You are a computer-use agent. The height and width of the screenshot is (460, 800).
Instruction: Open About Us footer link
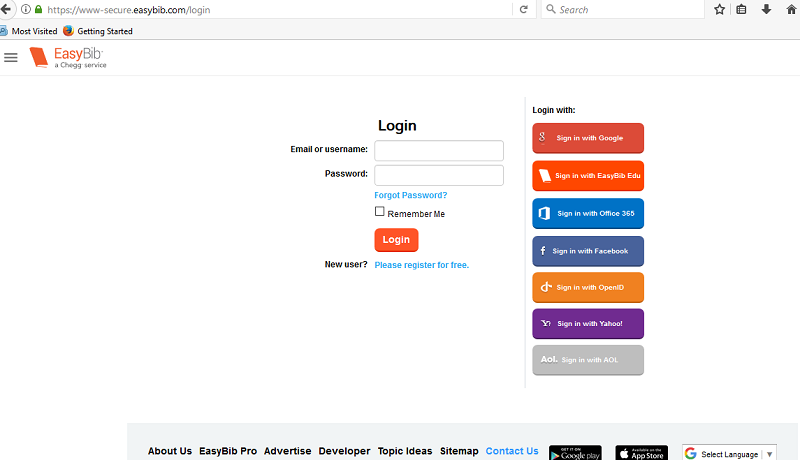pyautogui.click(x=170, y=451)
